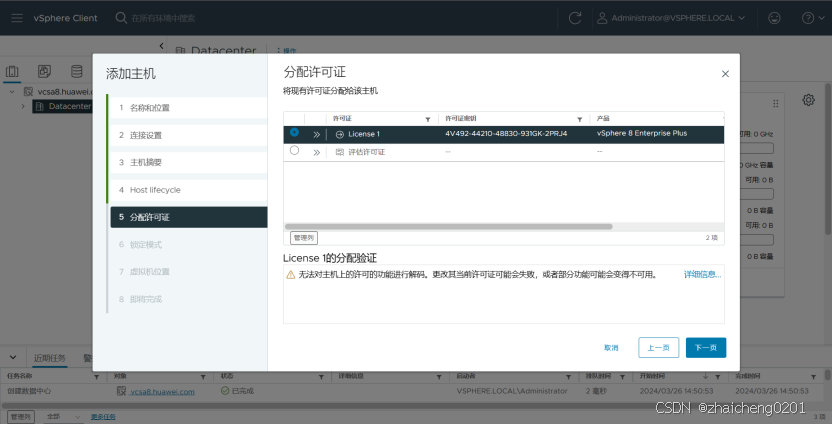Image resolution: width=832 pixels, height=424 pixels.
Task: Open Administrator@VSPHERE.LOCAL user menu
Action: [x=671, y=18]
